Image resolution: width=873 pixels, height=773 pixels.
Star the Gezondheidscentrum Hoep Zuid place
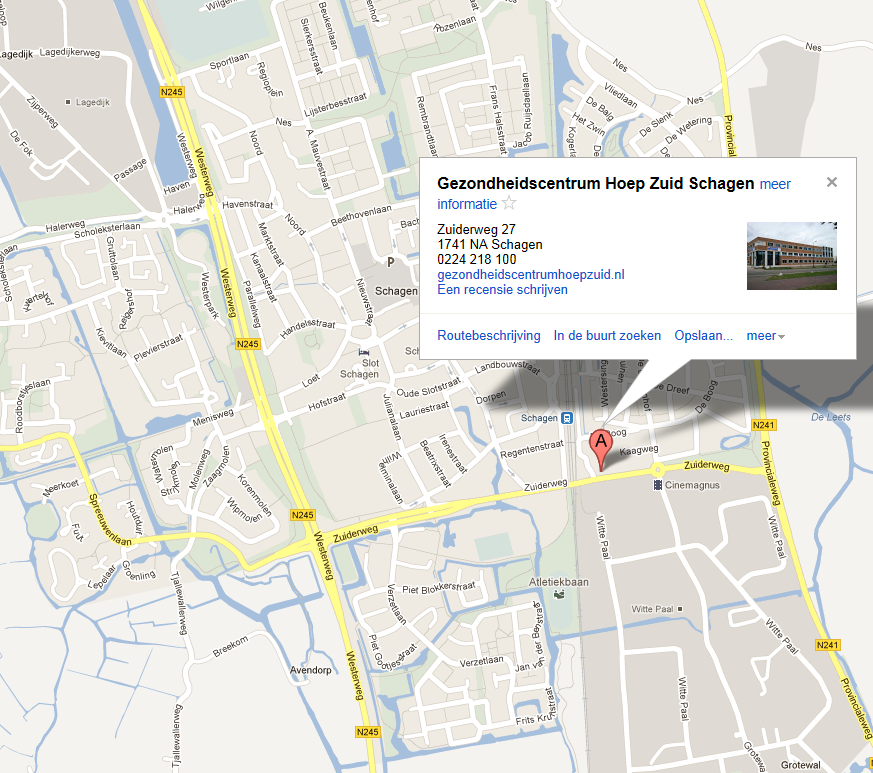(x=509, y=203)
